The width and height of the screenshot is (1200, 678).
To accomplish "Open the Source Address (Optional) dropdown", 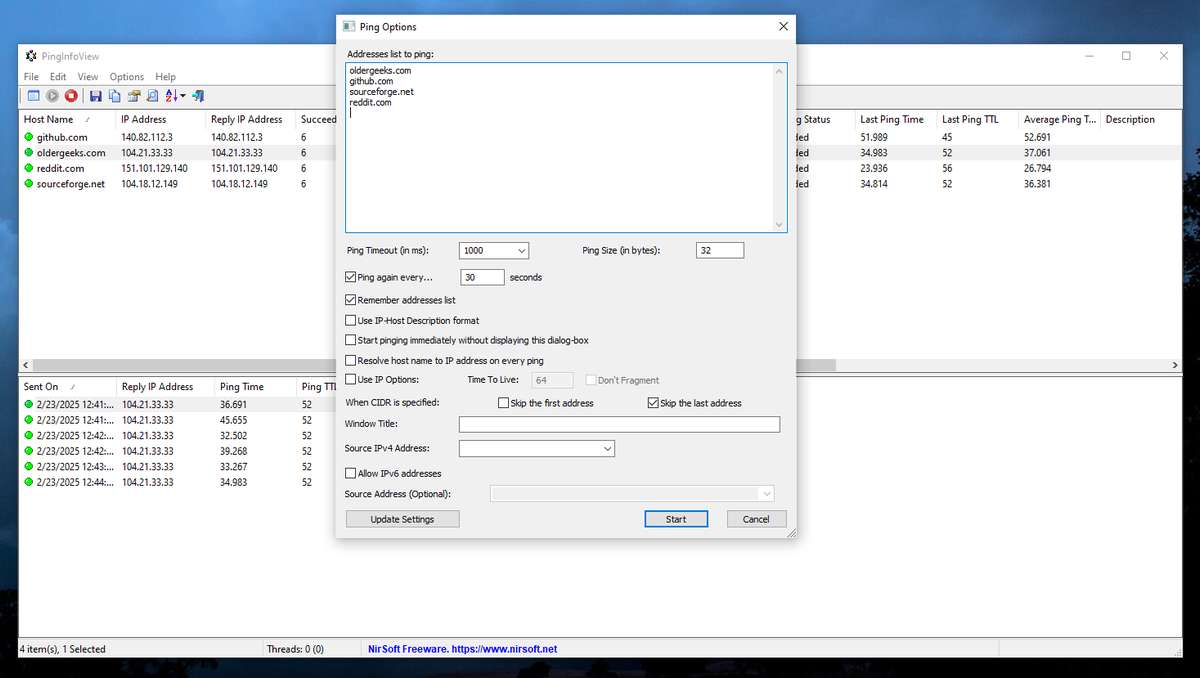I will point(766,494).
